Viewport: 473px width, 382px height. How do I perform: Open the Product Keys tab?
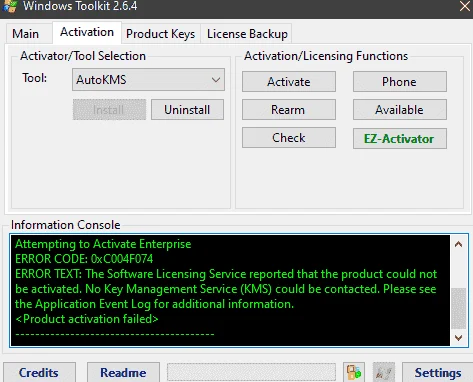[160, 34]
